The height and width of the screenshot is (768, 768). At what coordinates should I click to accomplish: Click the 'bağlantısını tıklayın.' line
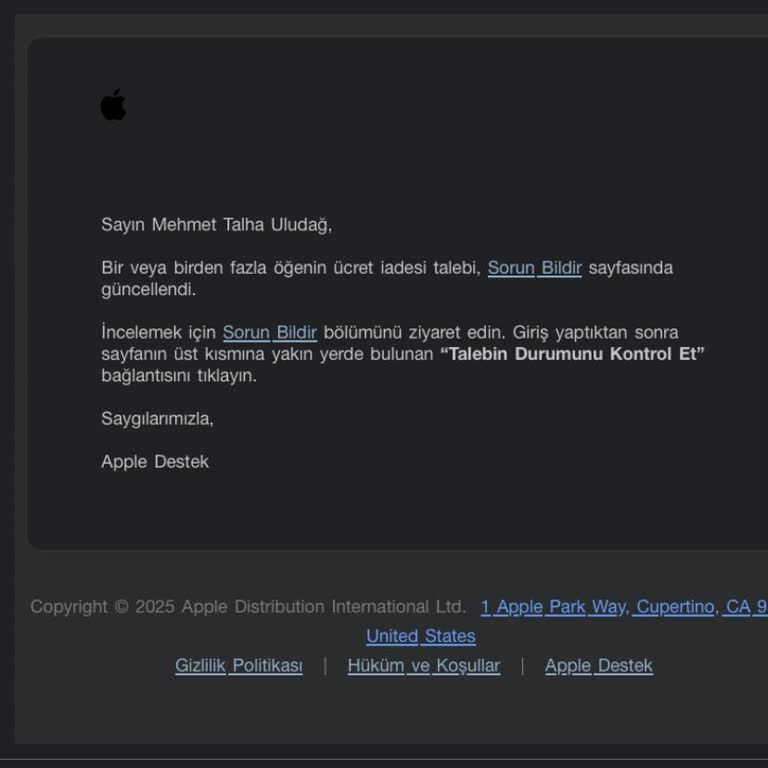click(x=179, y=376)
